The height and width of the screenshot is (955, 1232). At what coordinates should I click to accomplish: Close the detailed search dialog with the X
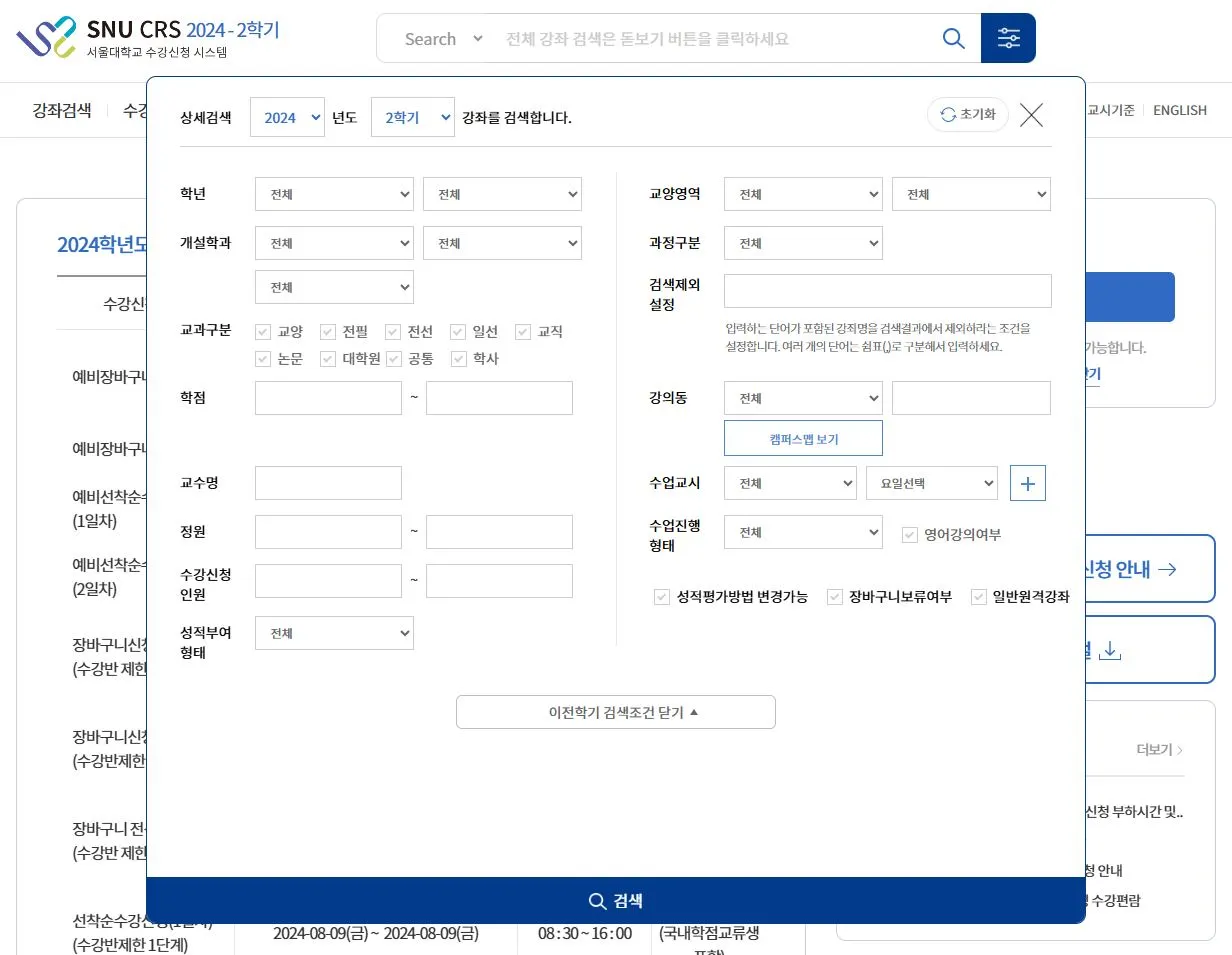1031,114
